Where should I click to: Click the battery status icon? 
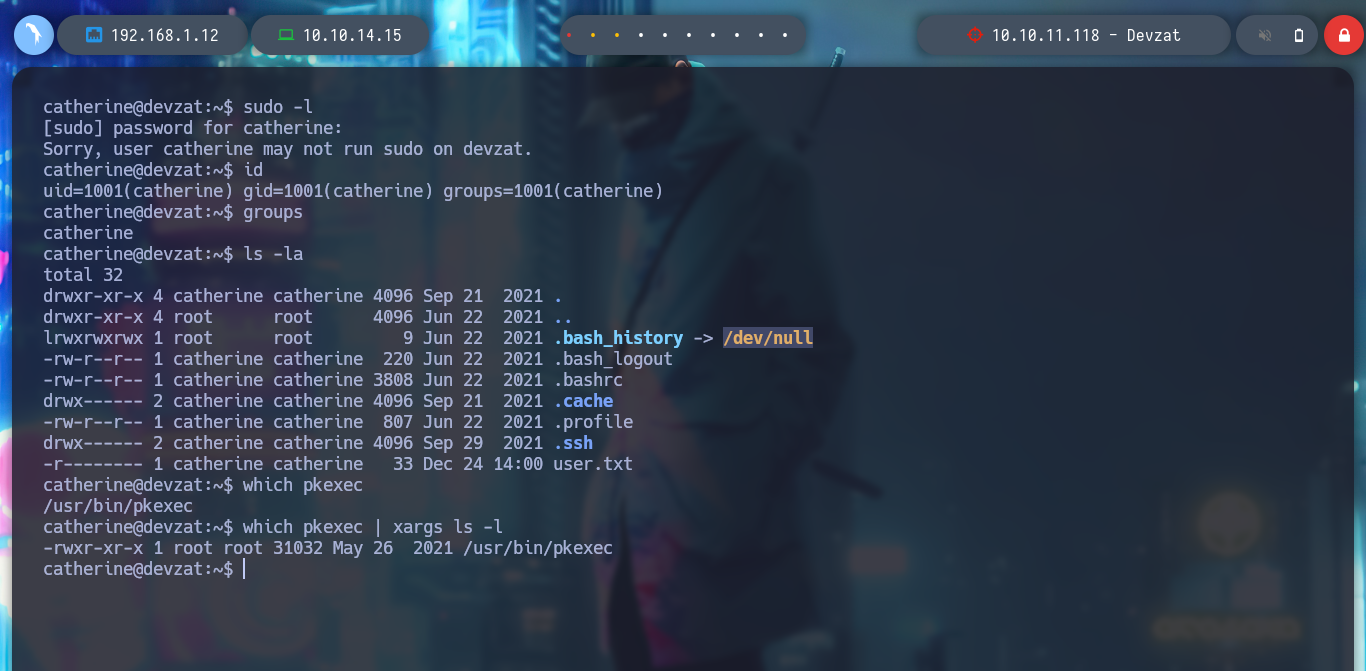[x=1299, y=35]
